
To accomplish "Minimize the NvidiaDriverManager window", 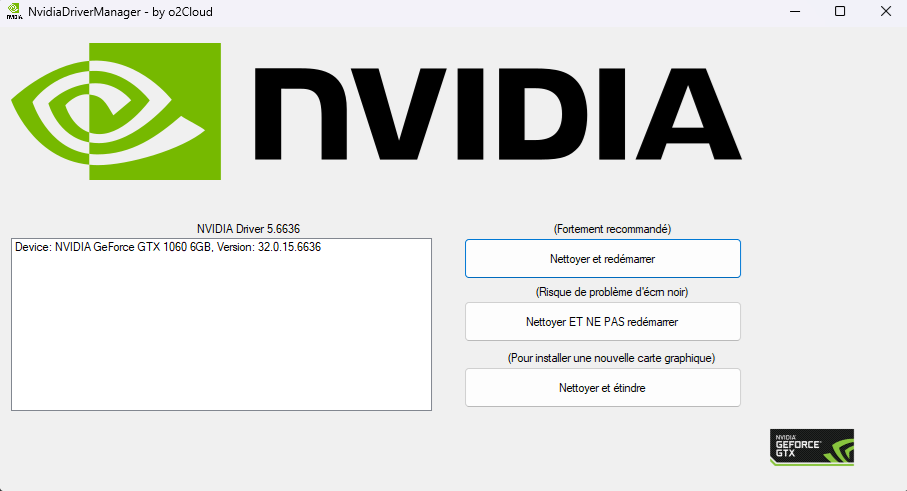I will point(795,12).
